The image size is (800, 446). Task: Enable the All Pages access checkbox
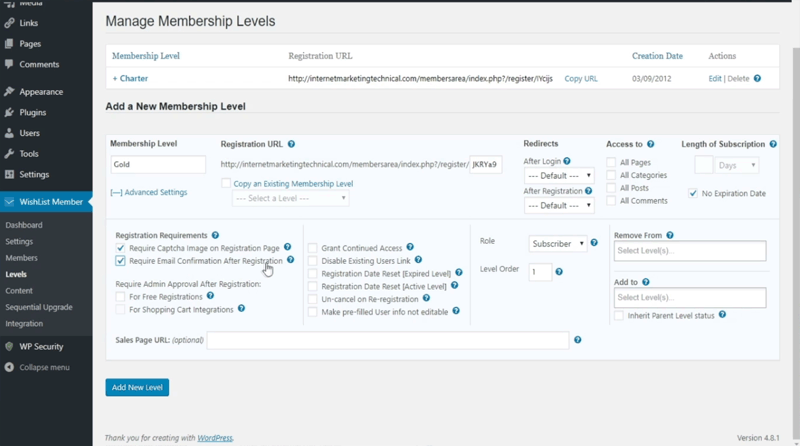click(x=611, y=162)
